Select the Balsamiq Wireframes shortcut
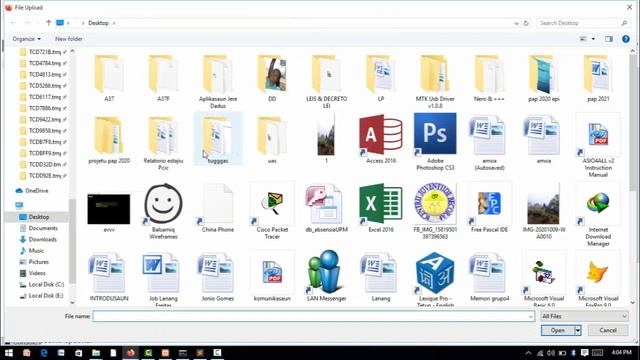 163,211
